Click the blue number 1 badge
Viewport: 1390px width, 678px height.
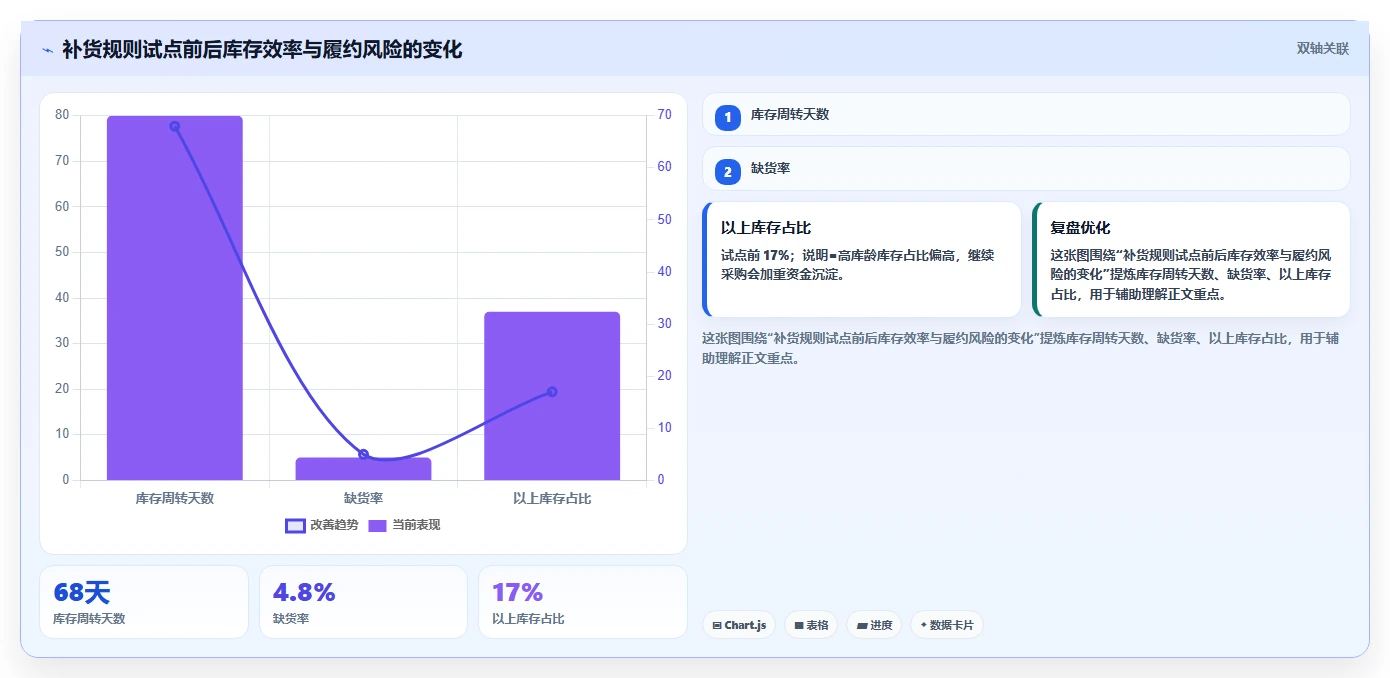click(728, 118)
